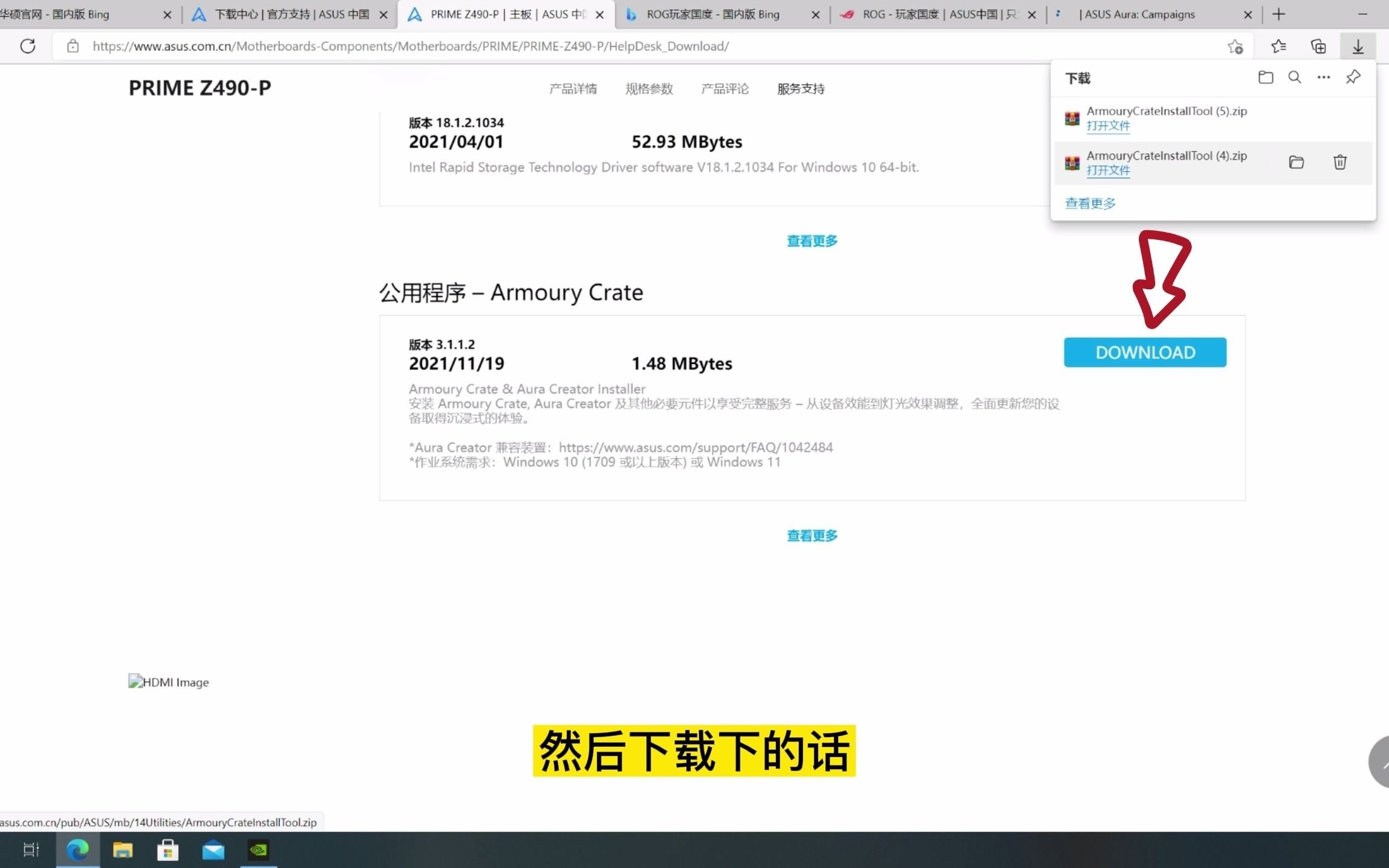Click the scroll-to-top round button
Screen dimensions: 1389x868
(1379, 761)
